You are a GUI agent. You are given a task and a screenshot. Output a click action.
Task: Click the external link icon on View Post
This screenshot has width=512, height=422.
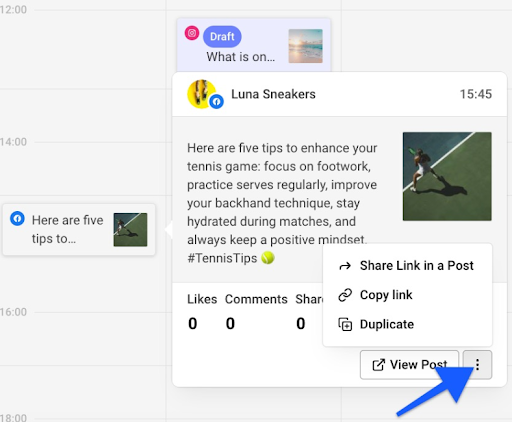(378, 365)
